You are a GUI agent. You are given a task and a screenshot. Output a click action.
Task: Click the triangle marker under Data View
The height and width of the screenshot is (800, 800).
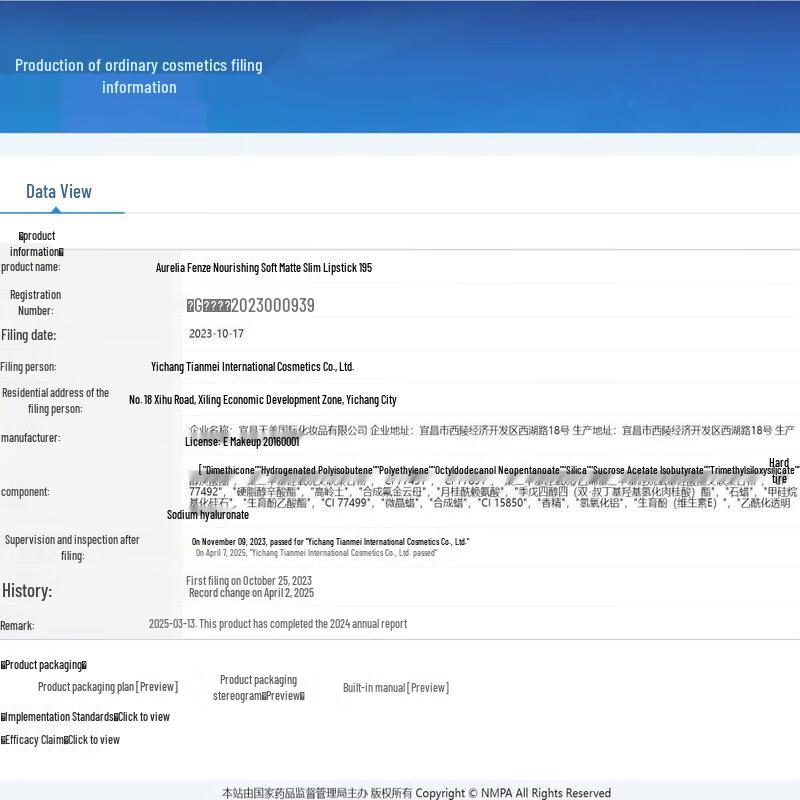(56, 209)
